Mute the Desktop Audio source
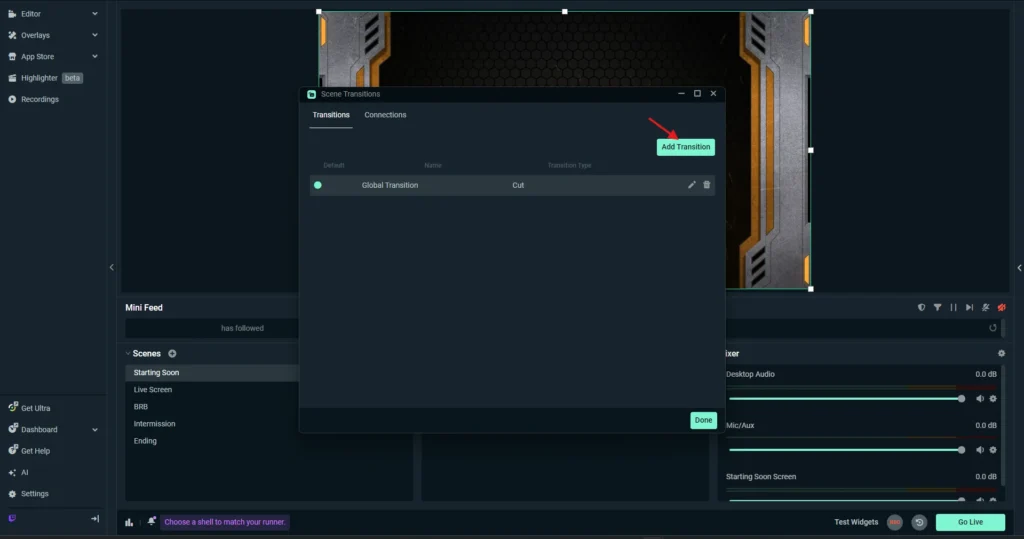The width and height of the screenshot is (1024, 539). (980, 399)
